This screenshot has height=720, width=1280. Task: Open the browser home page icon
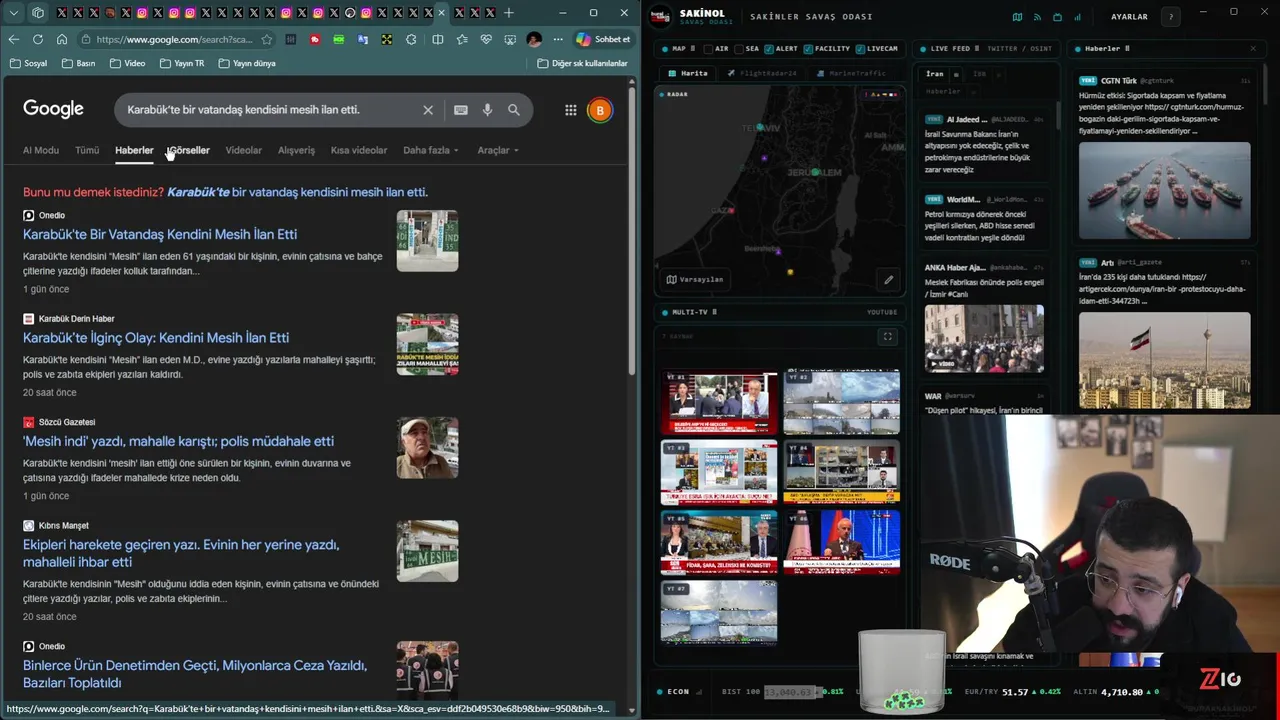pos(62,39)
